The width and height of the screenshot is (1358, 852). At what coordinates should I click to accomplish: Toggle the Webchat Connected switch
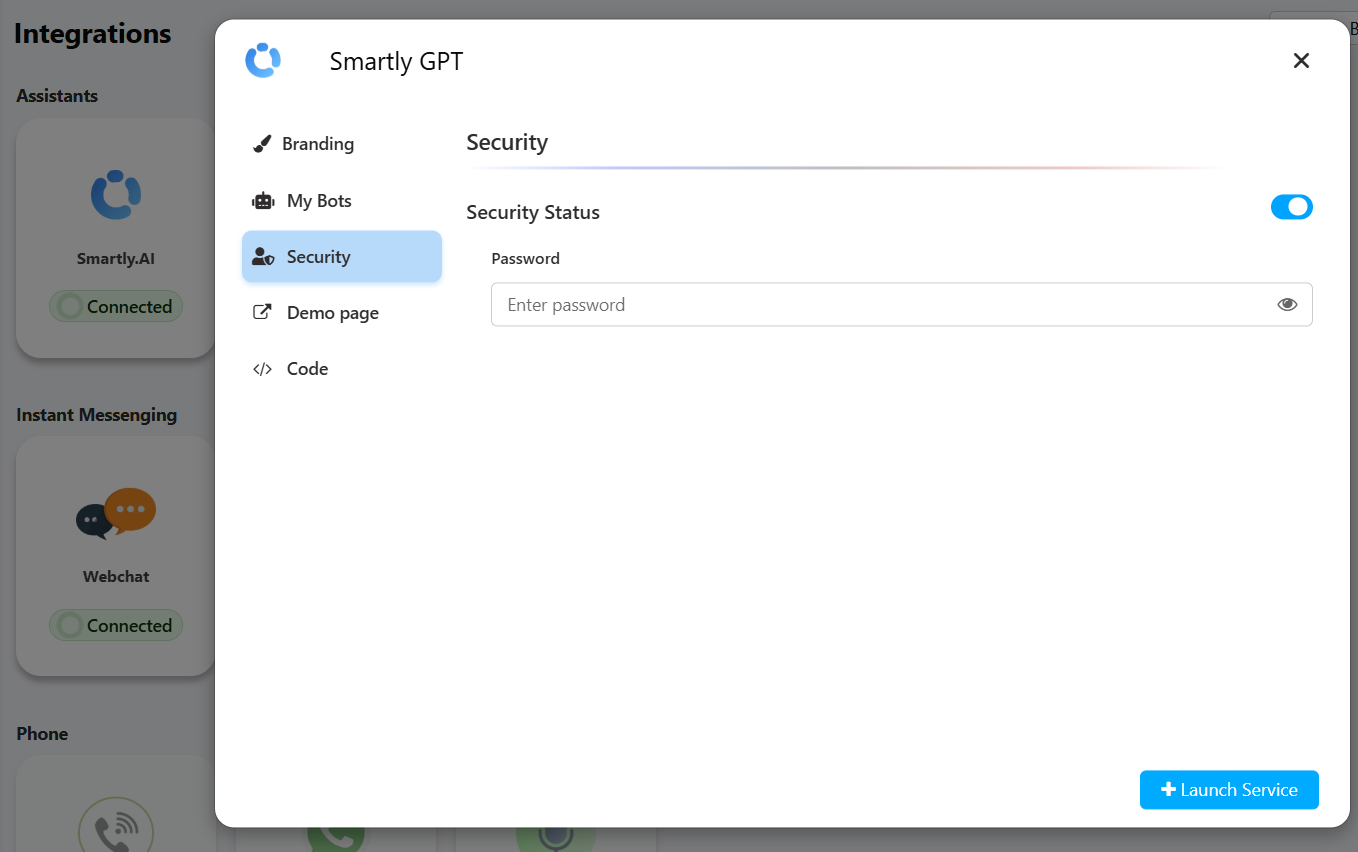pos(116,626)
